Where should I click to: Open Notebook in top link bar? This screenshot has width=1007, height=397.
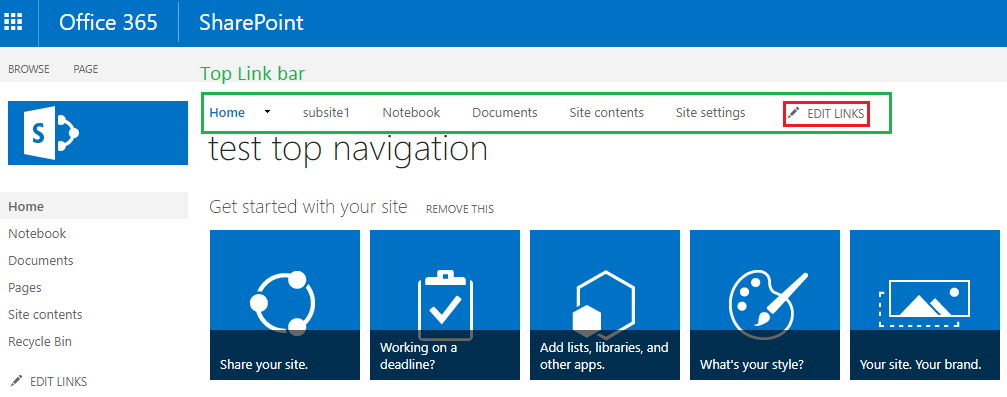pos(411,112)
